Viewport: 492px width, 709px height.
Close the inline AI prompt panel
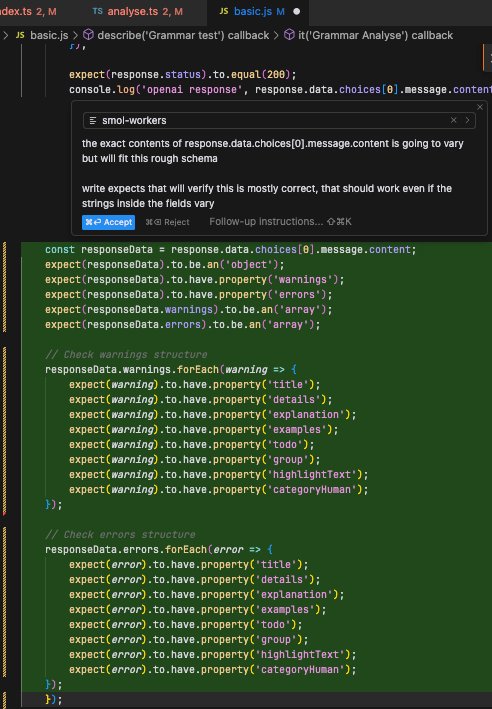[x=480, y=107]
